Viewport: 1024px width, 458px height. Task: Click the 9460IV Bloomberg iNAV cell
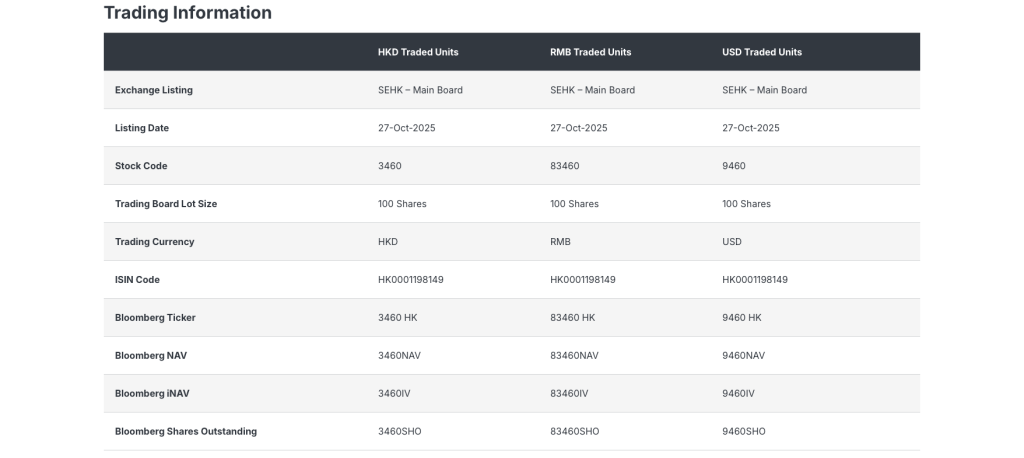click(x=738, y=394)
